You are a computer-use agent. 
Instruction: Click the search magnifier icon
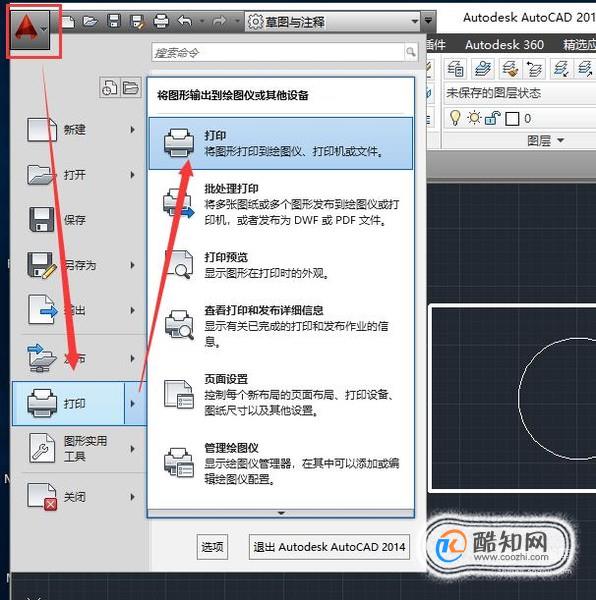[410, 52]
